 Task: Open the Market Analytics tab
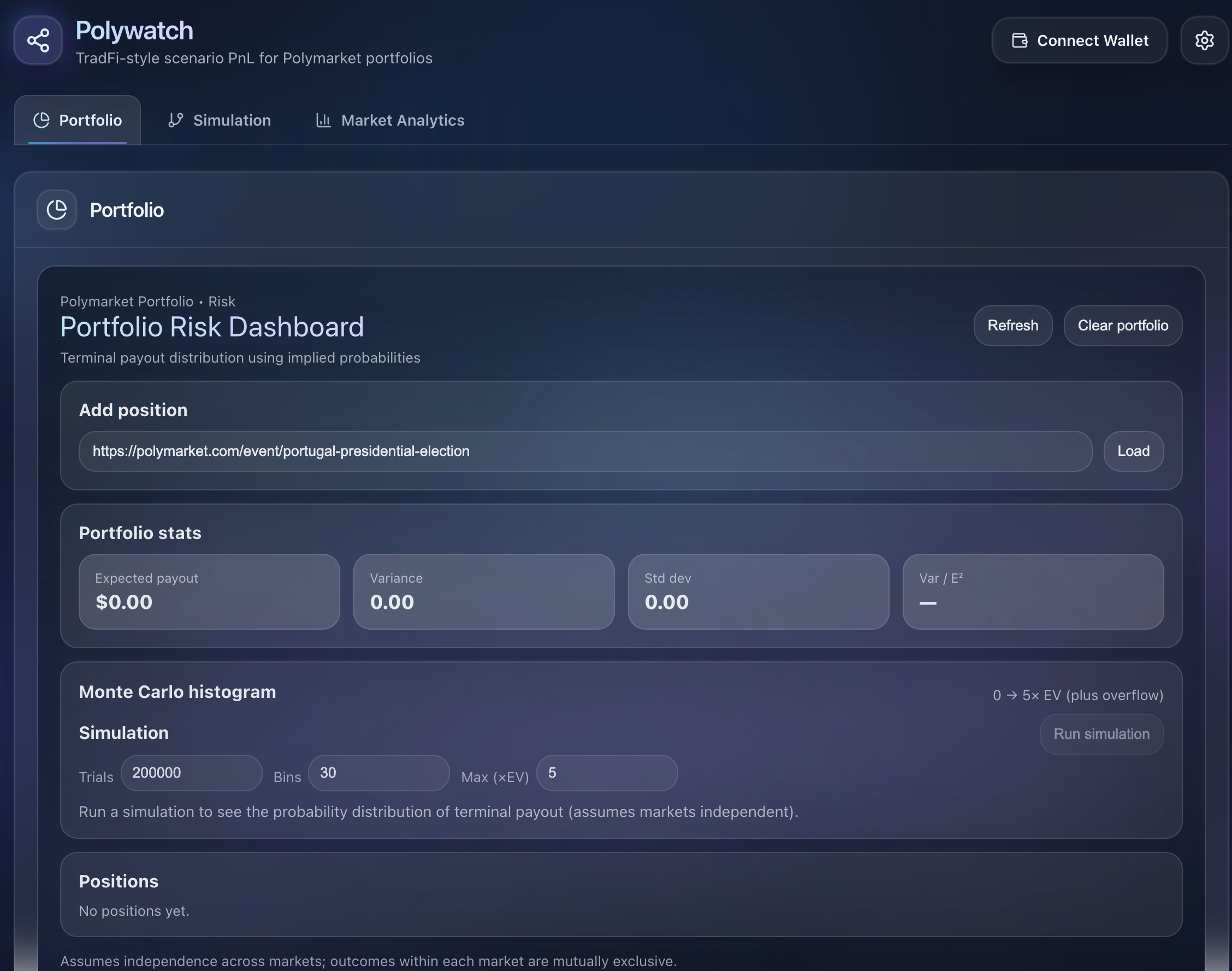click(x=390, y=120)
